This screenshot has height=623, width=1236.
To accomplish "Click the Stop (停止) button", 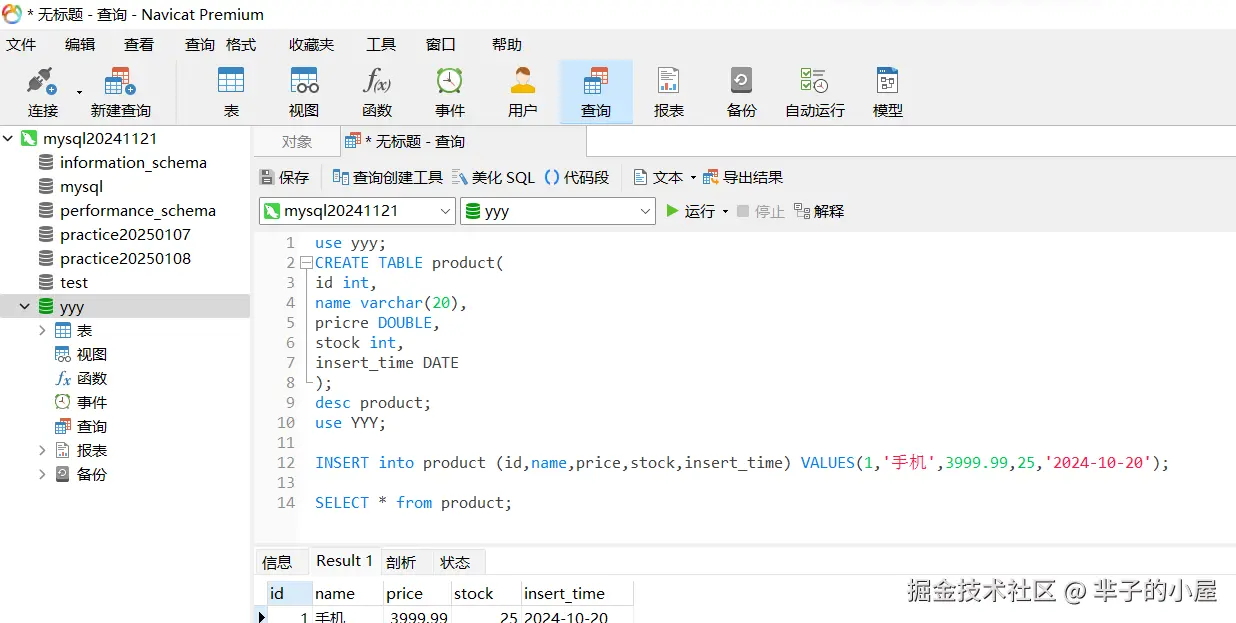I will pyautogui.click(x=761, y=211).
